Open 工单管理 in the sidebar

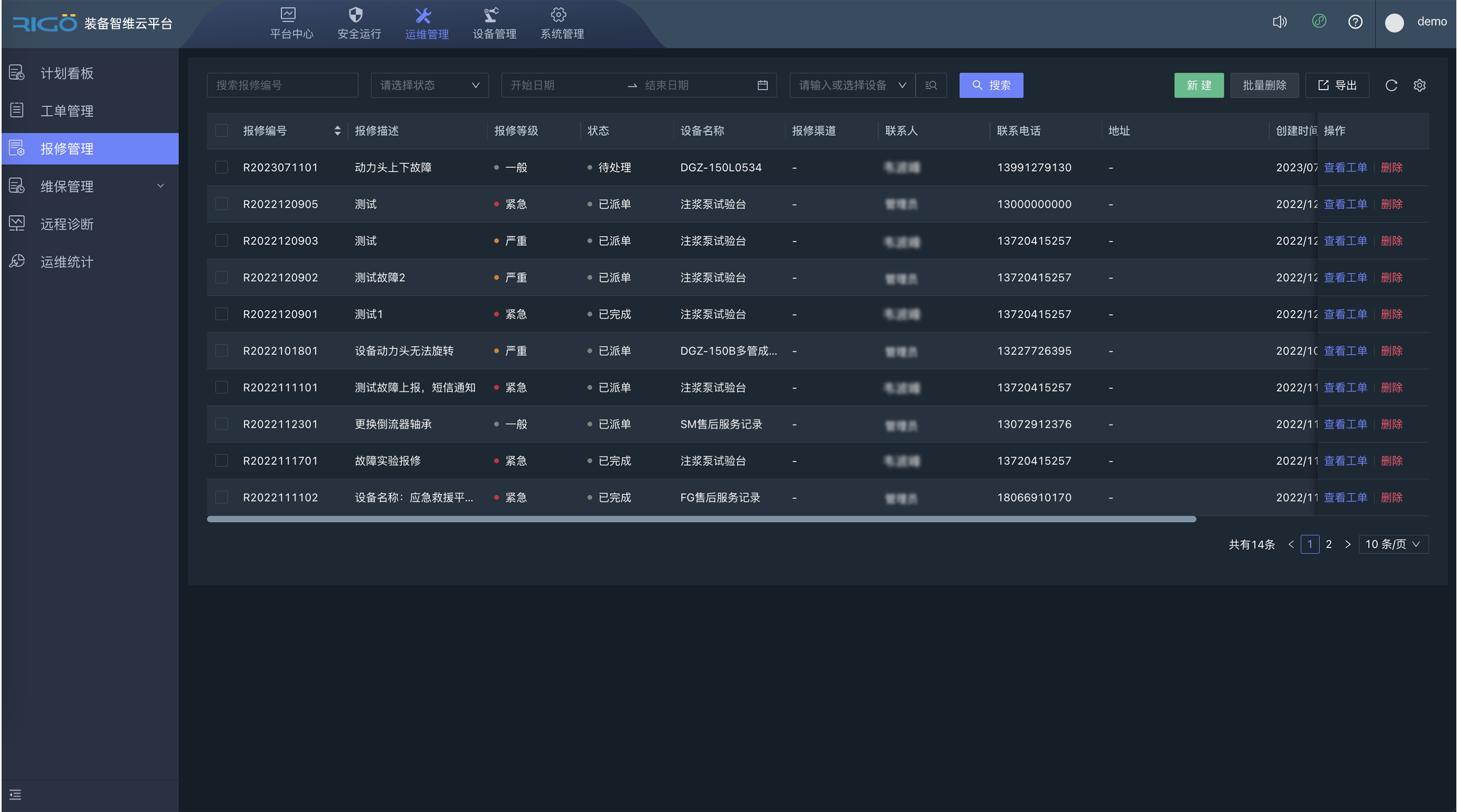pos(67,111)
